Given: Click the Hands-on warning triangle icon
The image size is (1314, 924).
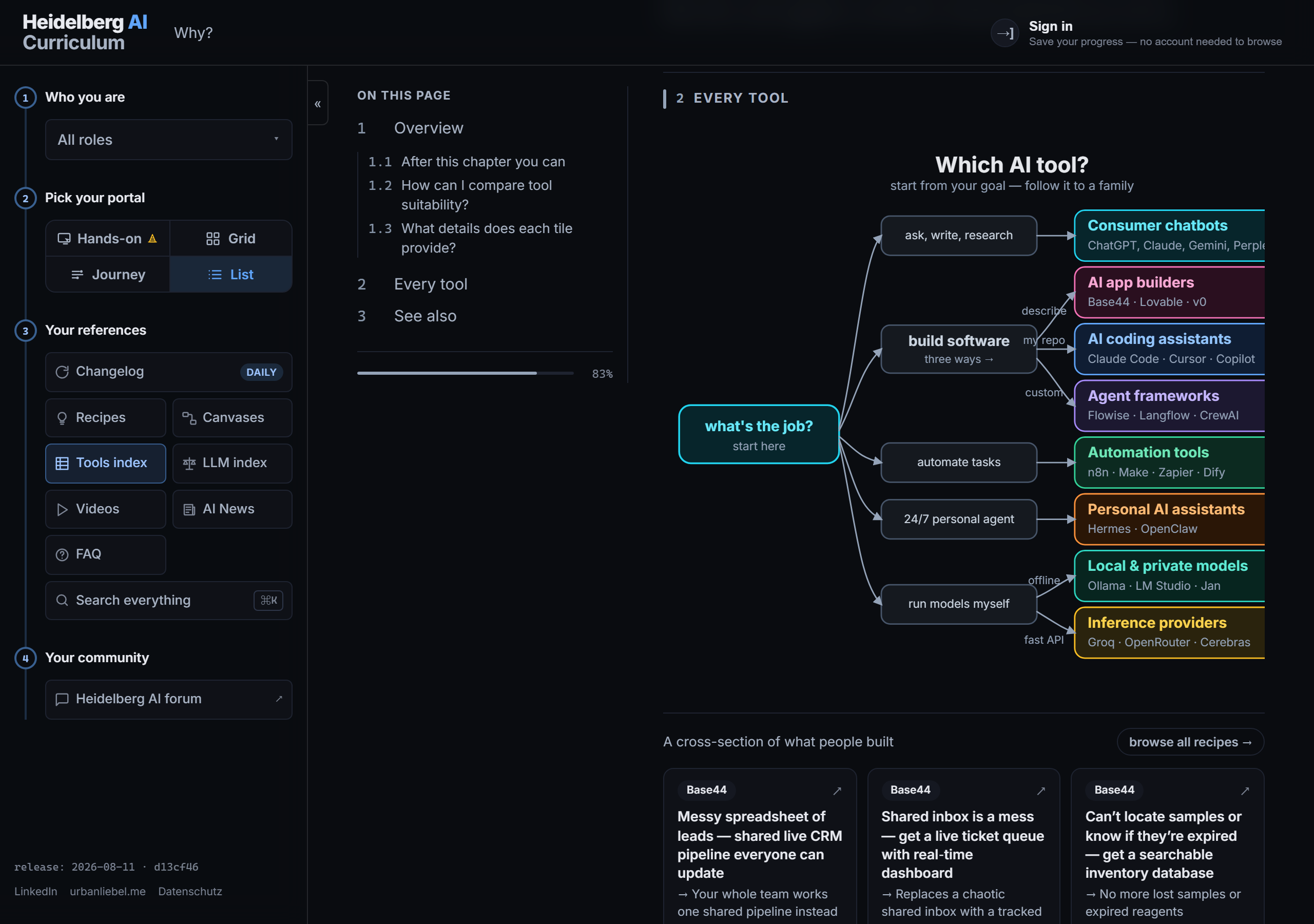Looking at the screenshot, I should (152, 239).
